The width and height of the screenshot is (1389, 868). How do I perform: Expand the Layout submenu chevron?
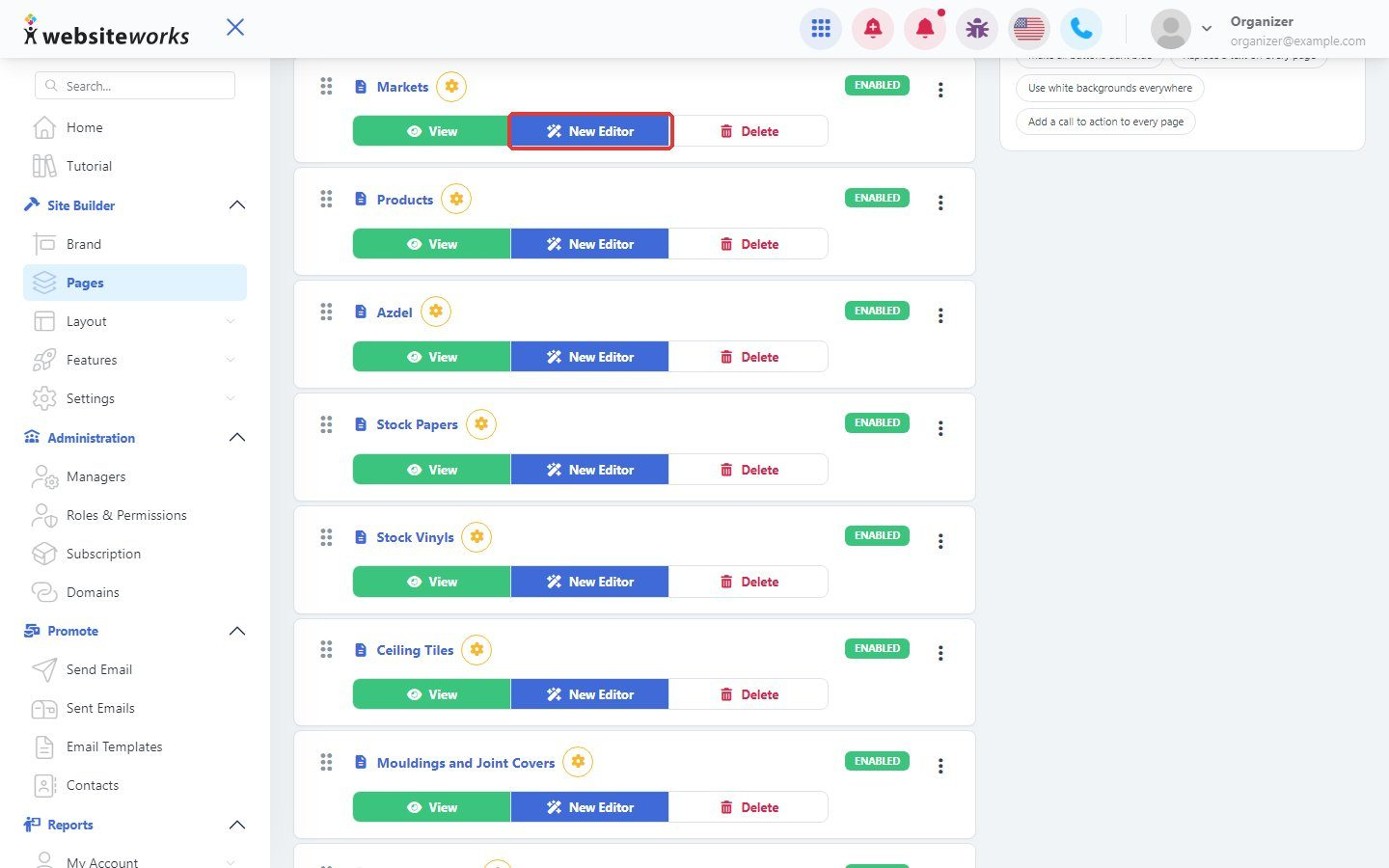tap(230, 321)
